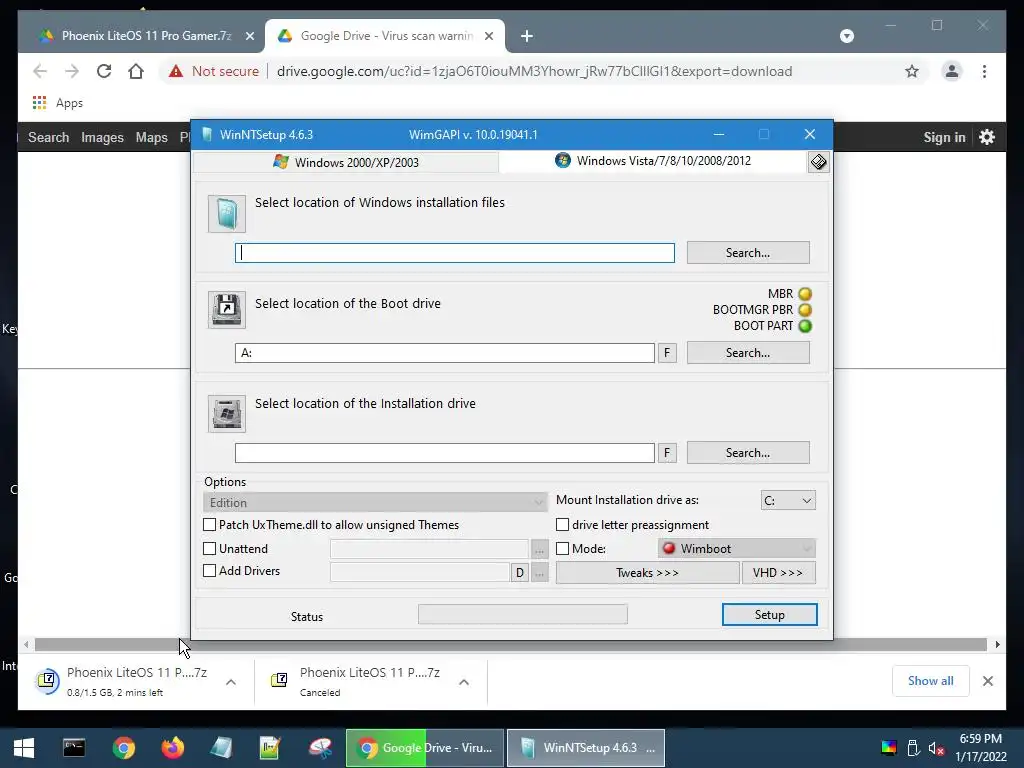Launch Command Prompt from the taskbar
Viewport: 1024px width, 768px height.
coord(74,748)
